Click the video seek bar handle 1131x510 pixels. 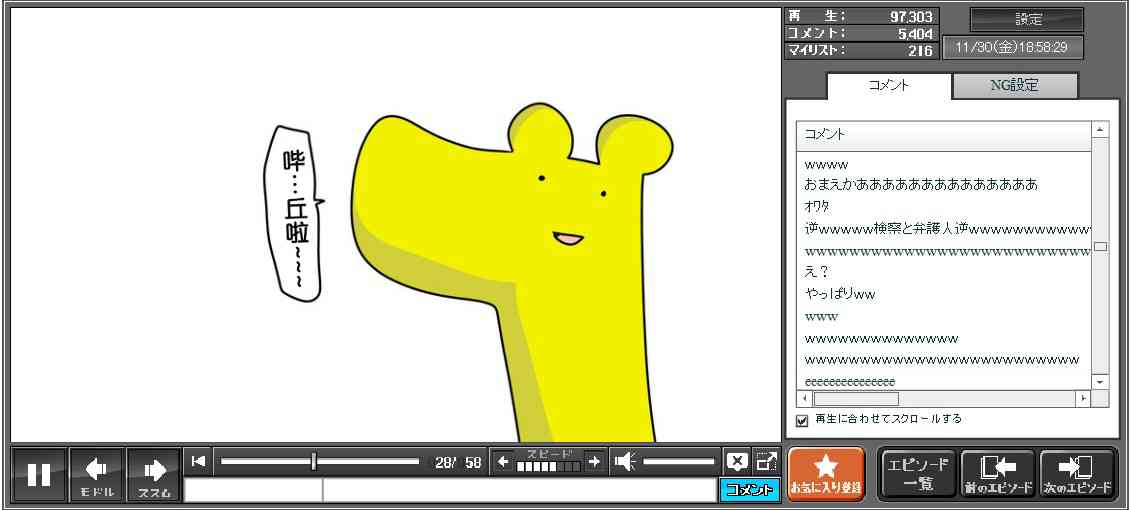click(314, 461)
